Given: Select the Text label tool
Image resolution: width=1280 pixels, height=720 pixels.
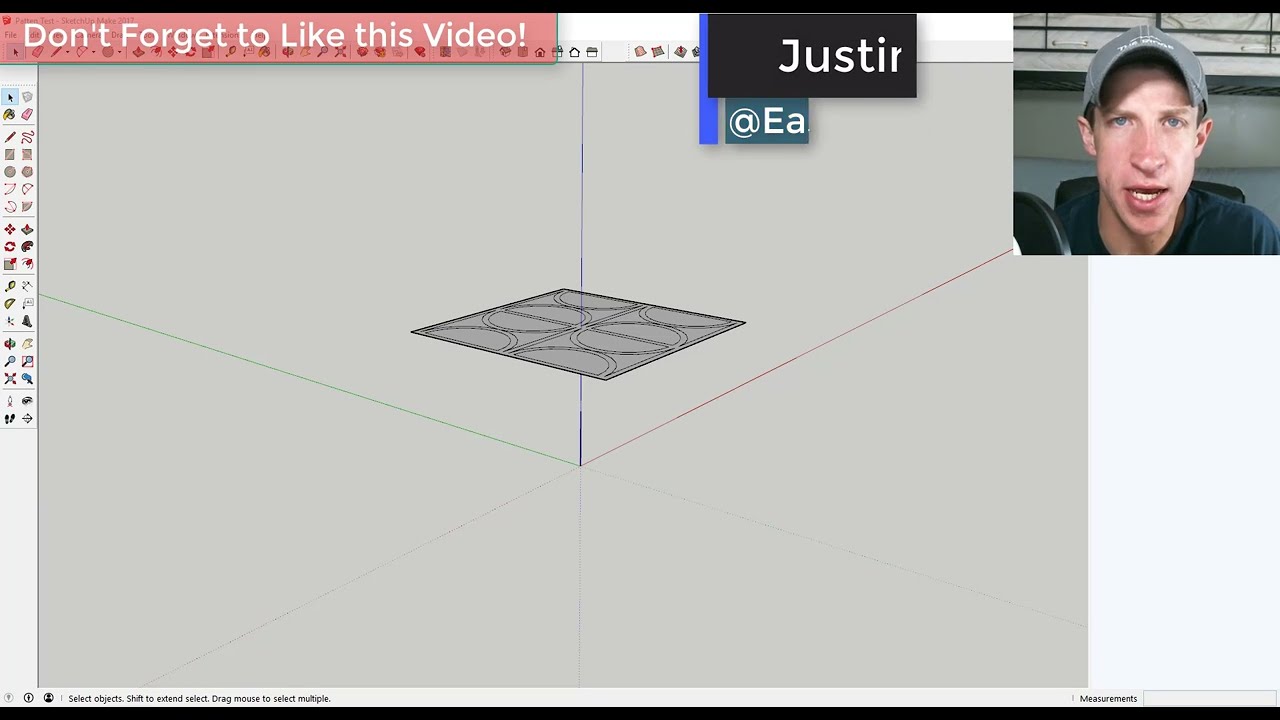Looking at the screenshot, I should [27, 303].
